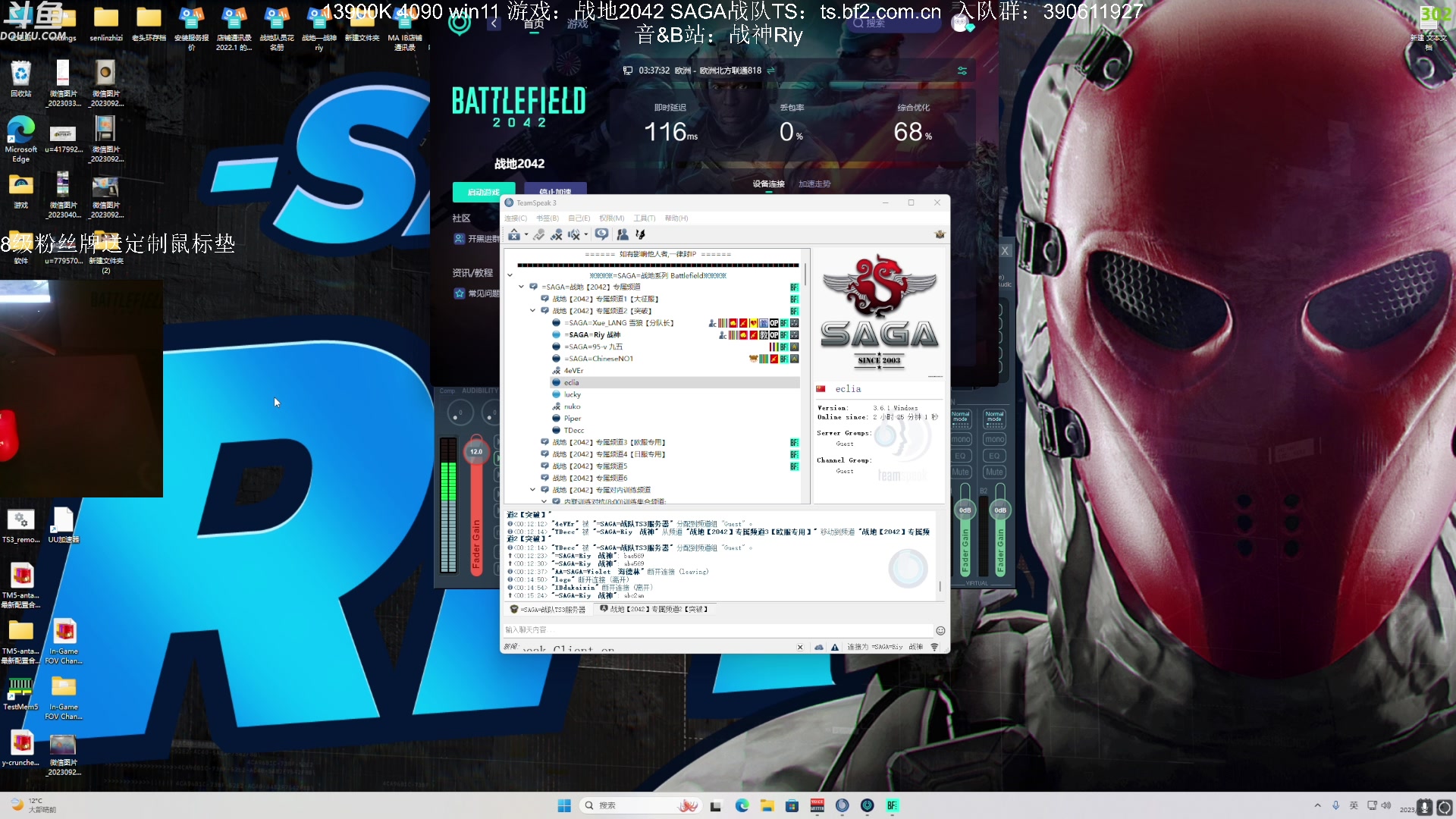The width and height of the screenshot is (1456, 819).
Task: Collapse the =SAGA=战地【2042】专属频道 channel
Action: click(522, 287)
